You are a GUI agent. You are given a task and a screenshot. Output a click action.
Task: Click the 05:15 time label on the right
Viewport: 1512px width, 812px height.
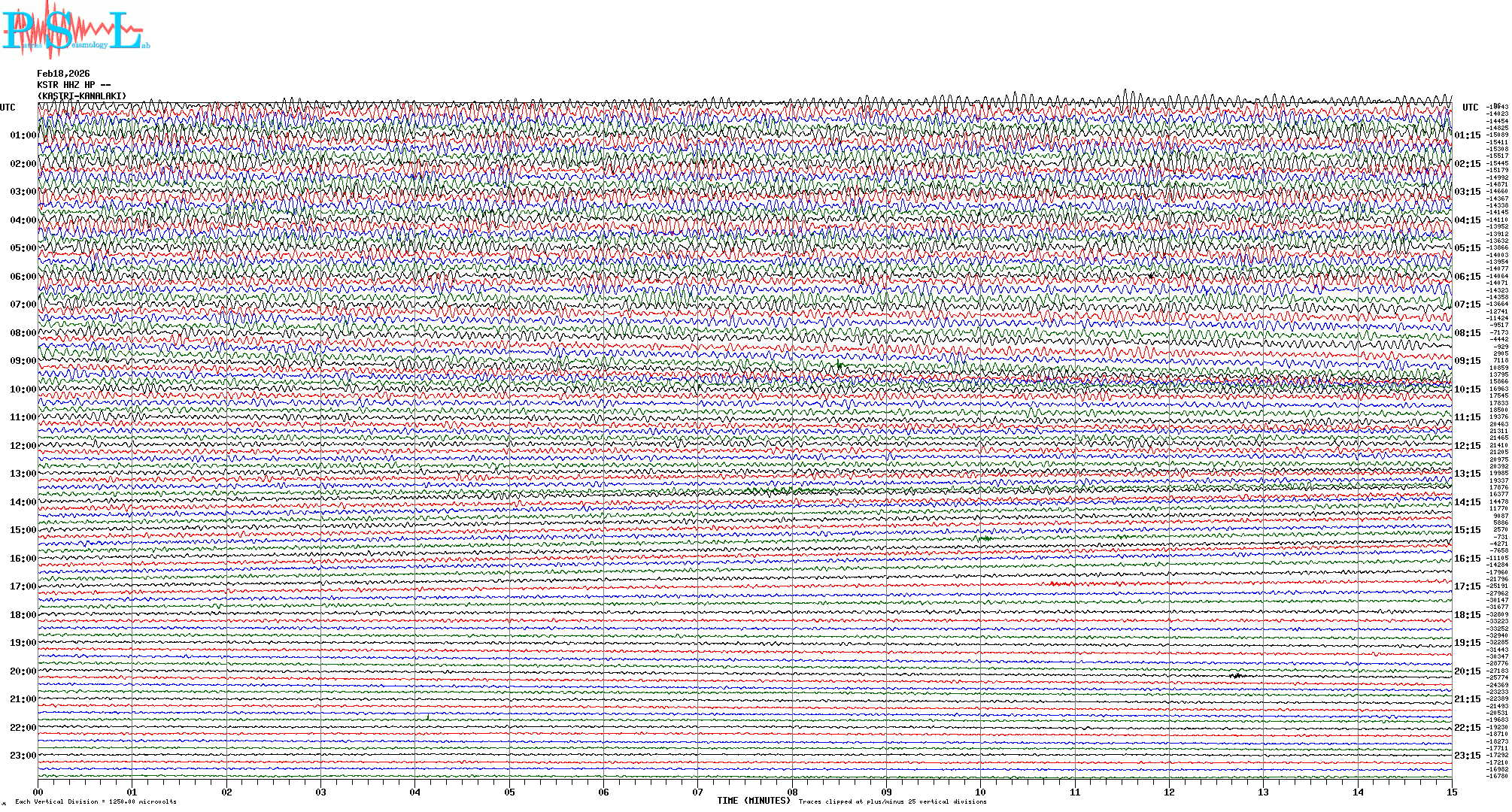(x=1467, y=248)
